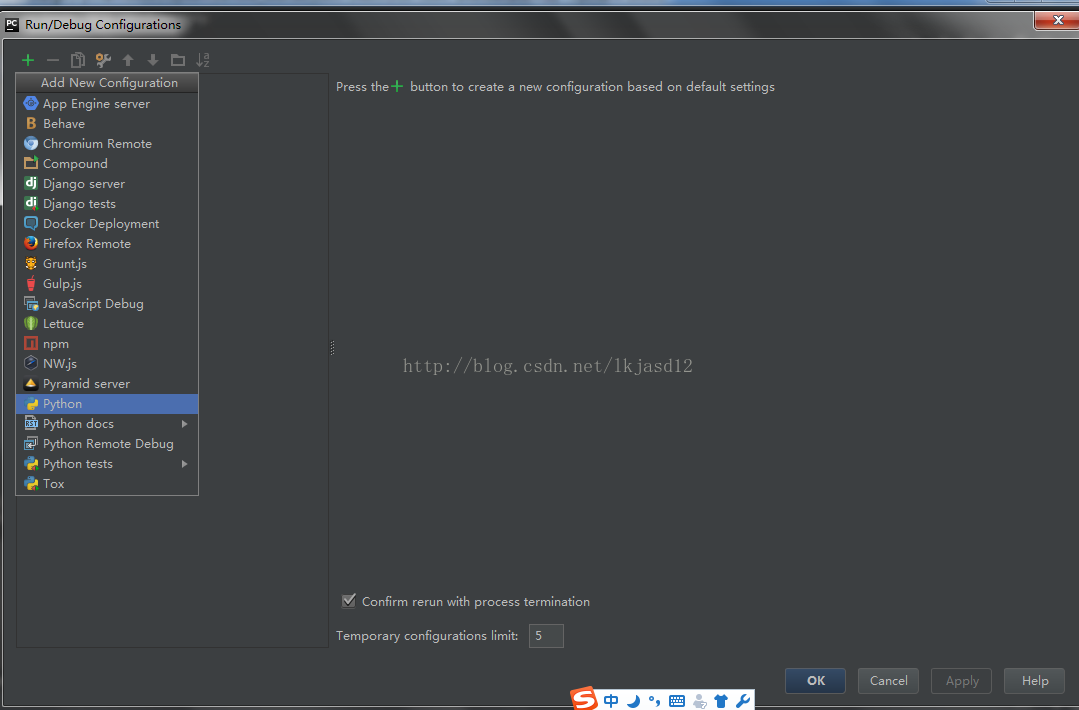The height and width of the screenshot is (710, 1079).
Task: Select the Compound text entry
Action: coord(75,164)
